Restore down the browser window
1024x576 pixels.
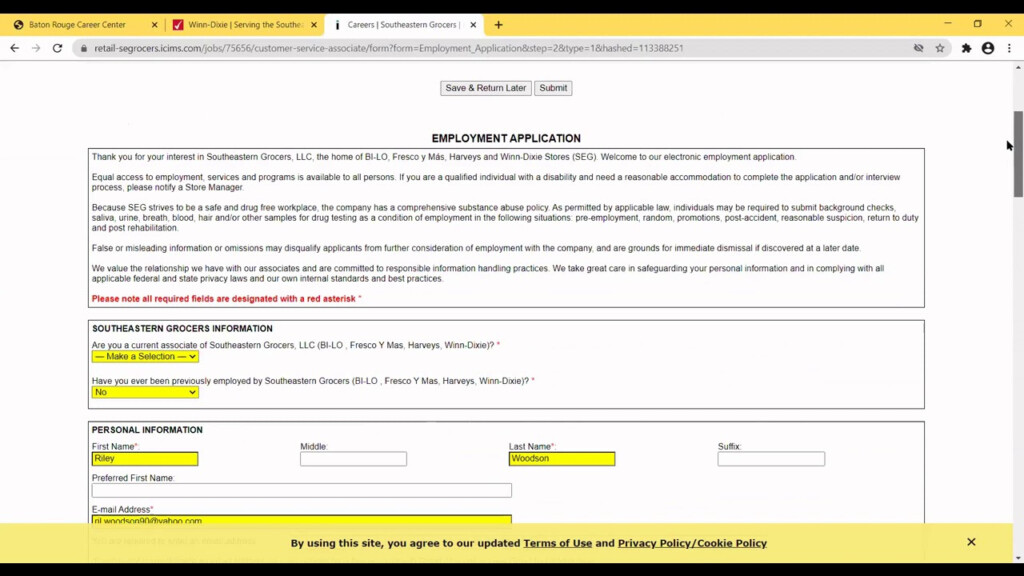click(x=978, y=24)
